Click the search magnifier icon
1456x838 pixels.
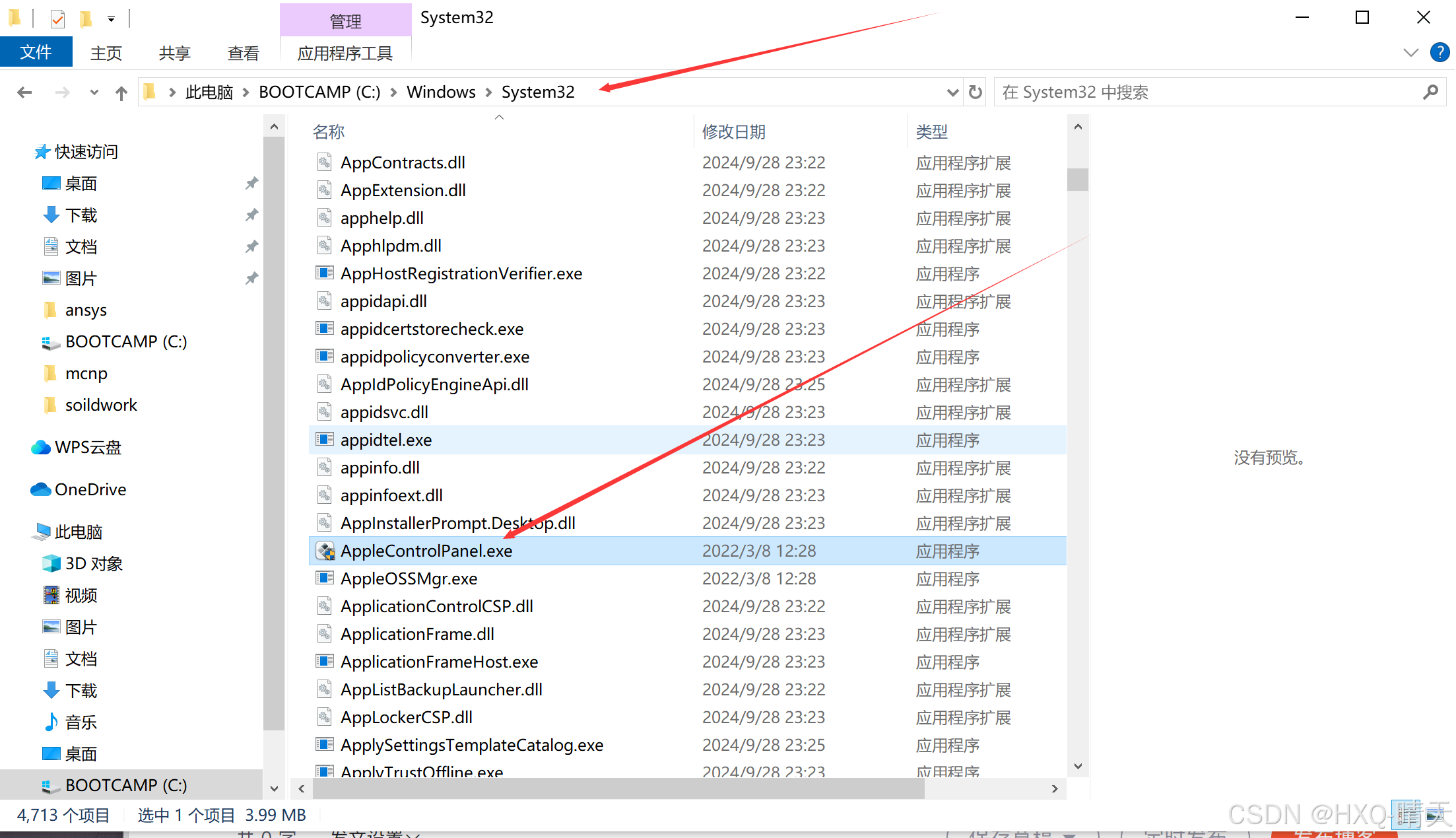tap(1430, 92)
